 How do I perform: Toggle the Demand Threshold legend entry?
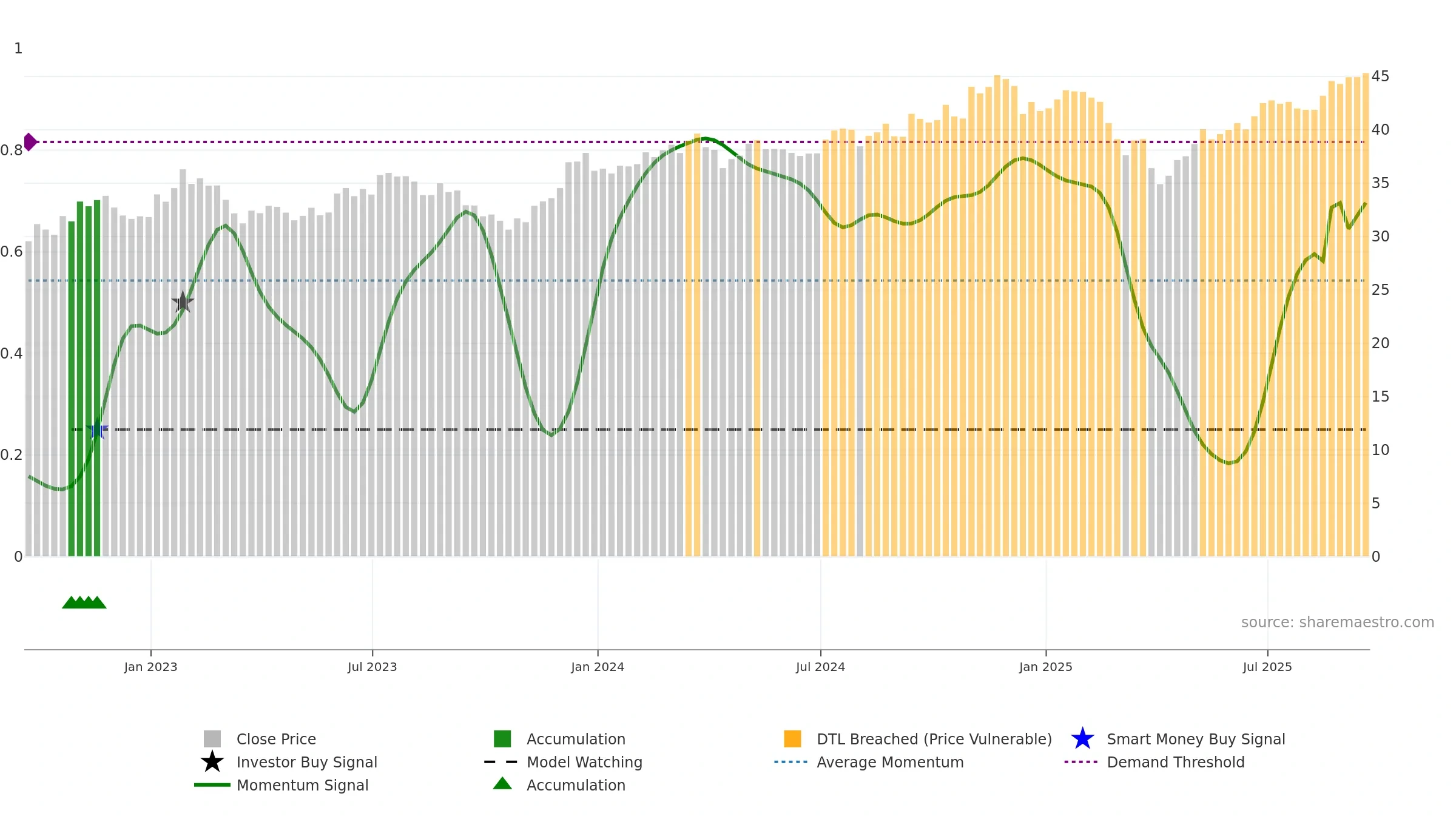pyautogui.click(x=1154, y=762)
